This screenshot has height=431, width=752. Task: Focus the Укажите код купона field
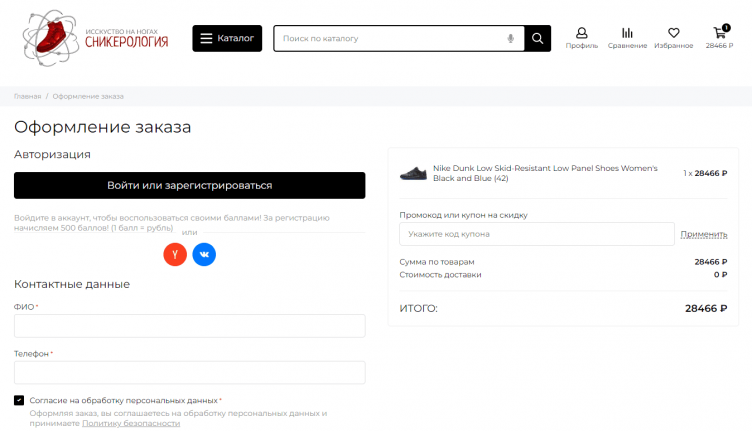[537, 234]
